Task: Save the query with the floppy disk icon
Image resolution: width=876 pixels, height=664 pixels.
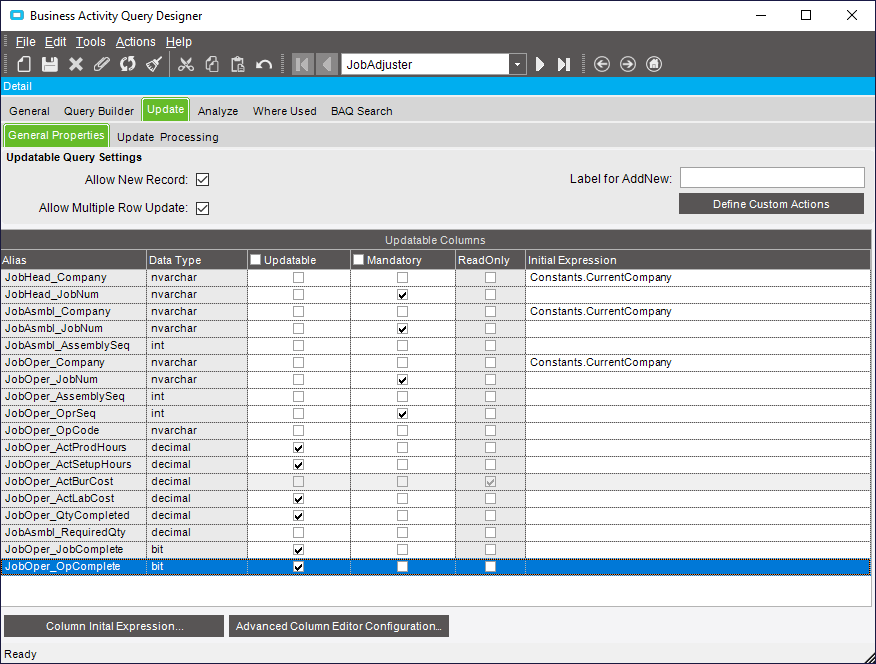Action: click(49, 64)
